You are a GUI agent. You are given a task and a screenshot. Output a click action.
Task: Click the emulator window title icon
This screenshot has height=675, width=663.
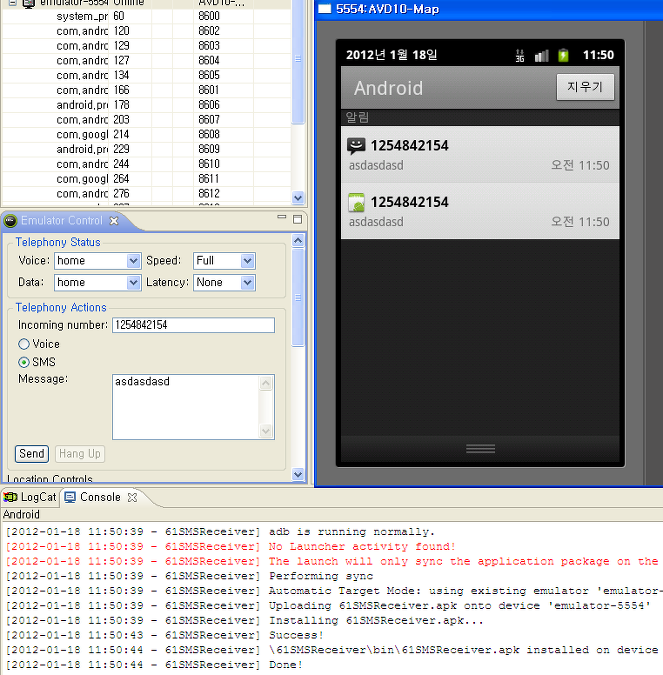point(325,9)
